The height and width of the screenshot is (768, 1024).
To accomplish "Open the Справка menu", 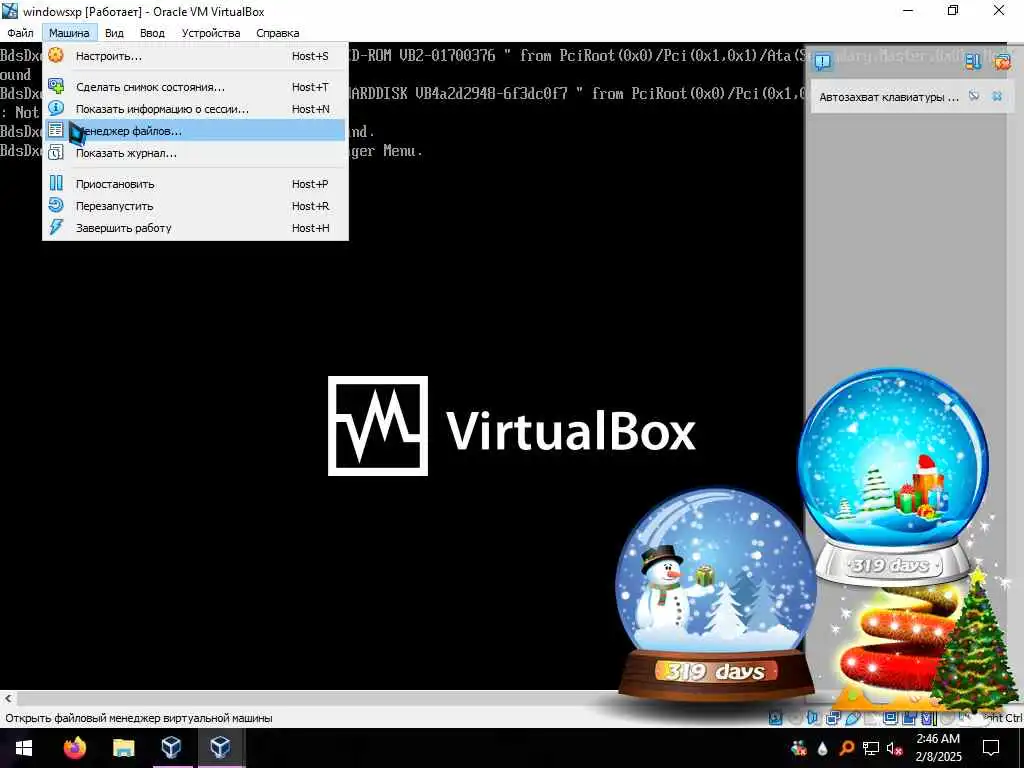I will point(278,33).
